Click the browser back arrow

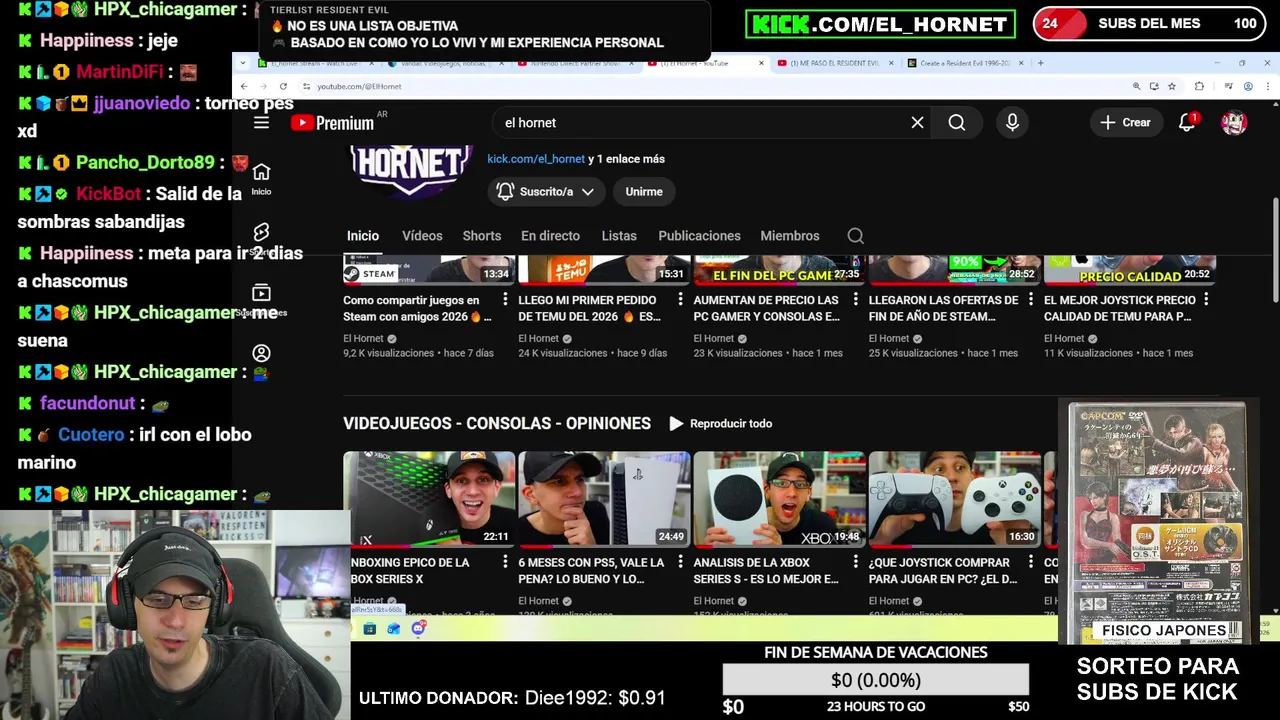click(x=243, y=86)
